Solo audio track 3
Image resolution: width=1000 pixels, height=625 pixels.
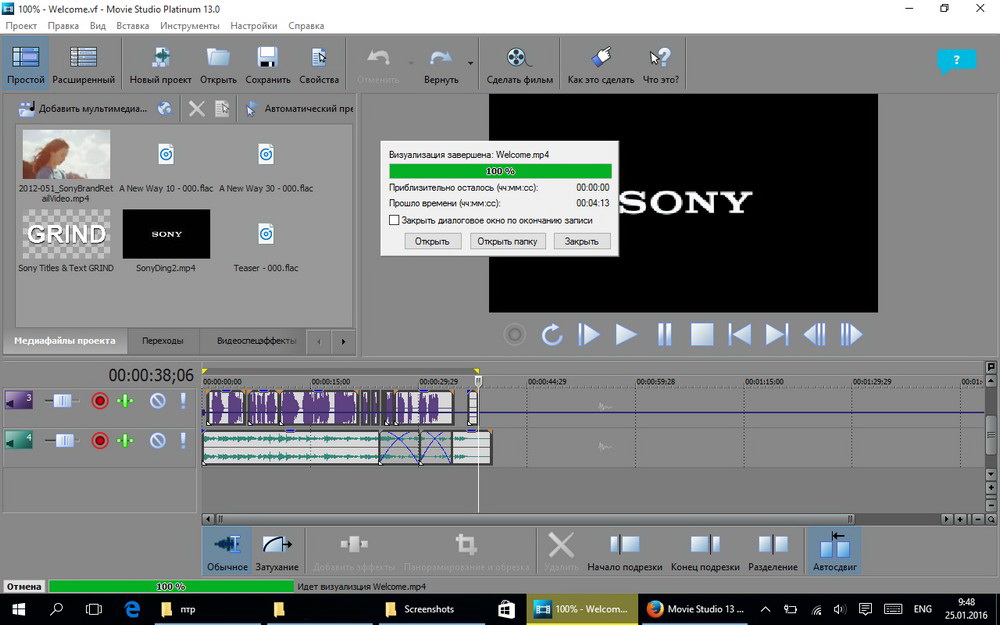pyautogui.click(x=184, y=401)
